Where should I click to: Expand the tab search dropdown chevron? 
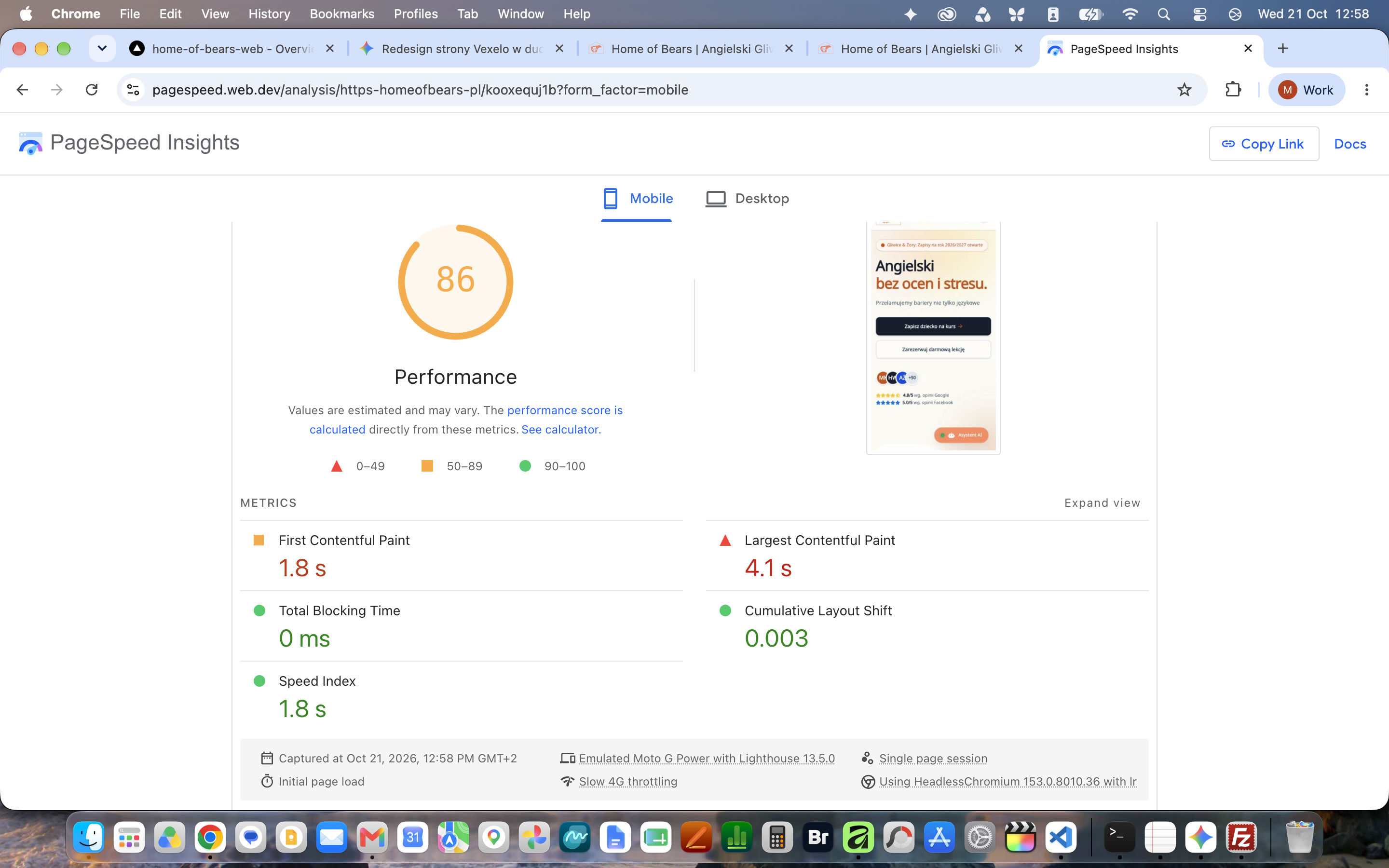tap(102, 48)
